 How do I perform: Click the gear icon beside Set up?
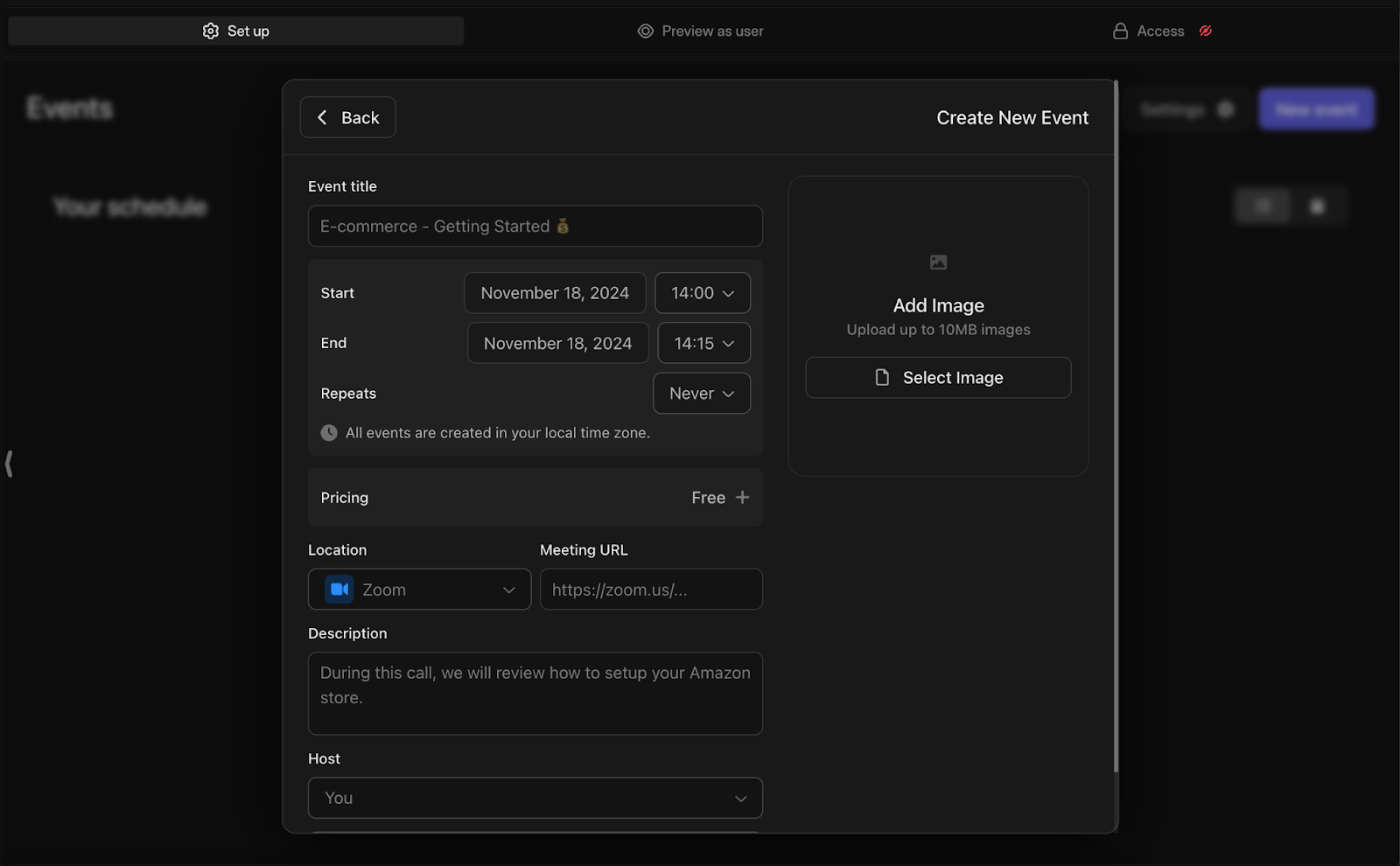211,31
